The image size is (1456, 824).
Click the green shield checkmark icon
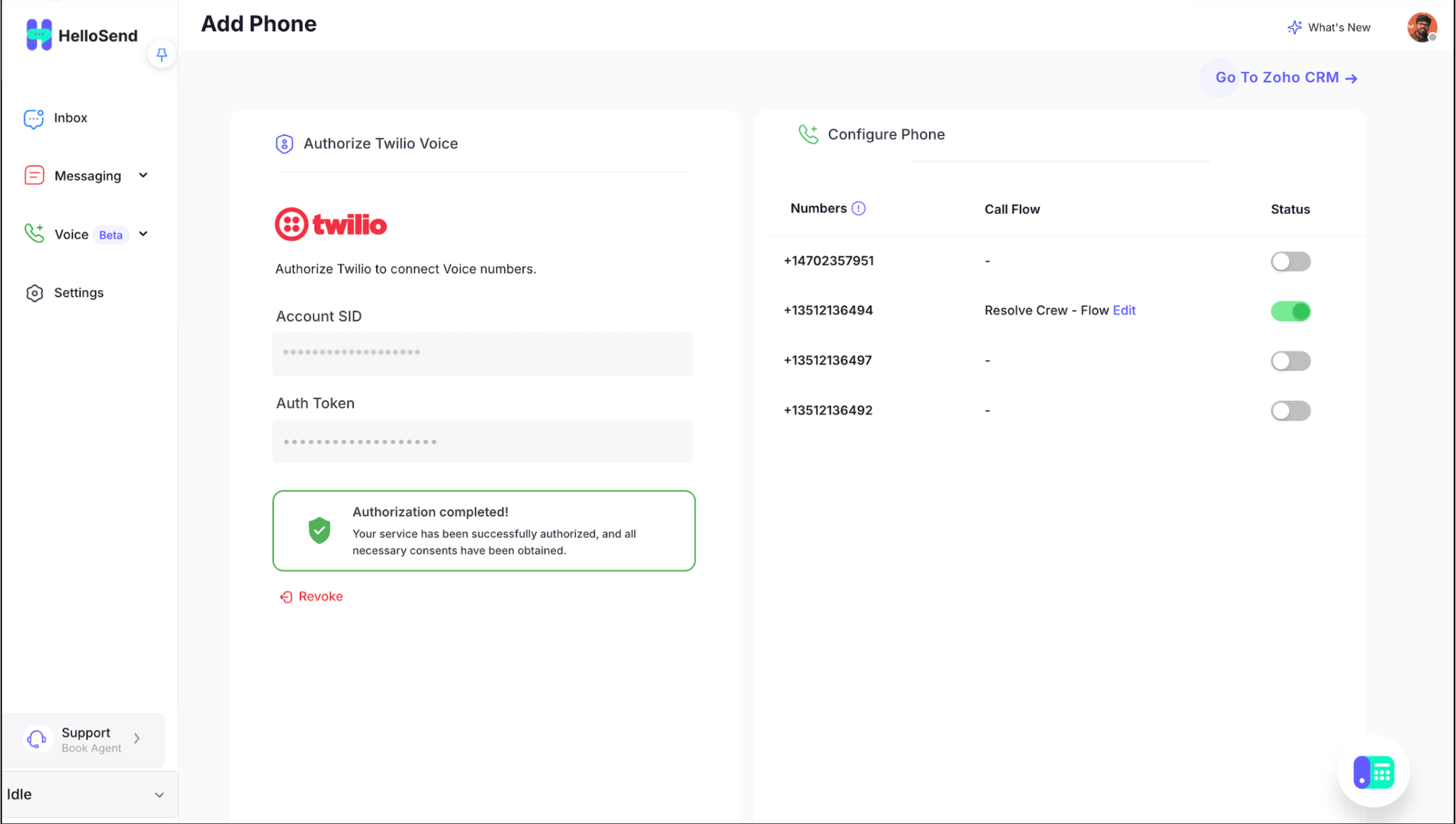(x=319, y=530)
